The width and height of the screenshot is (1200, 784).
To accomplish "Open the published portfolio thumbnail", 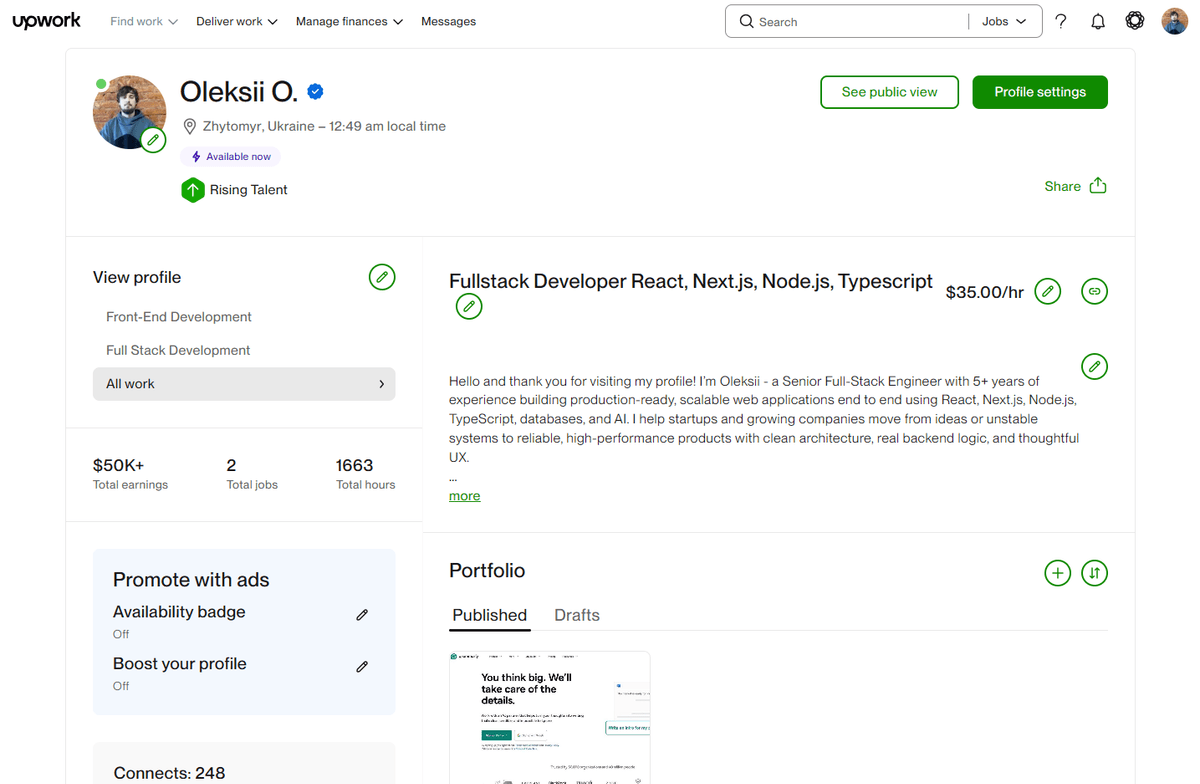I will point(549,716).
